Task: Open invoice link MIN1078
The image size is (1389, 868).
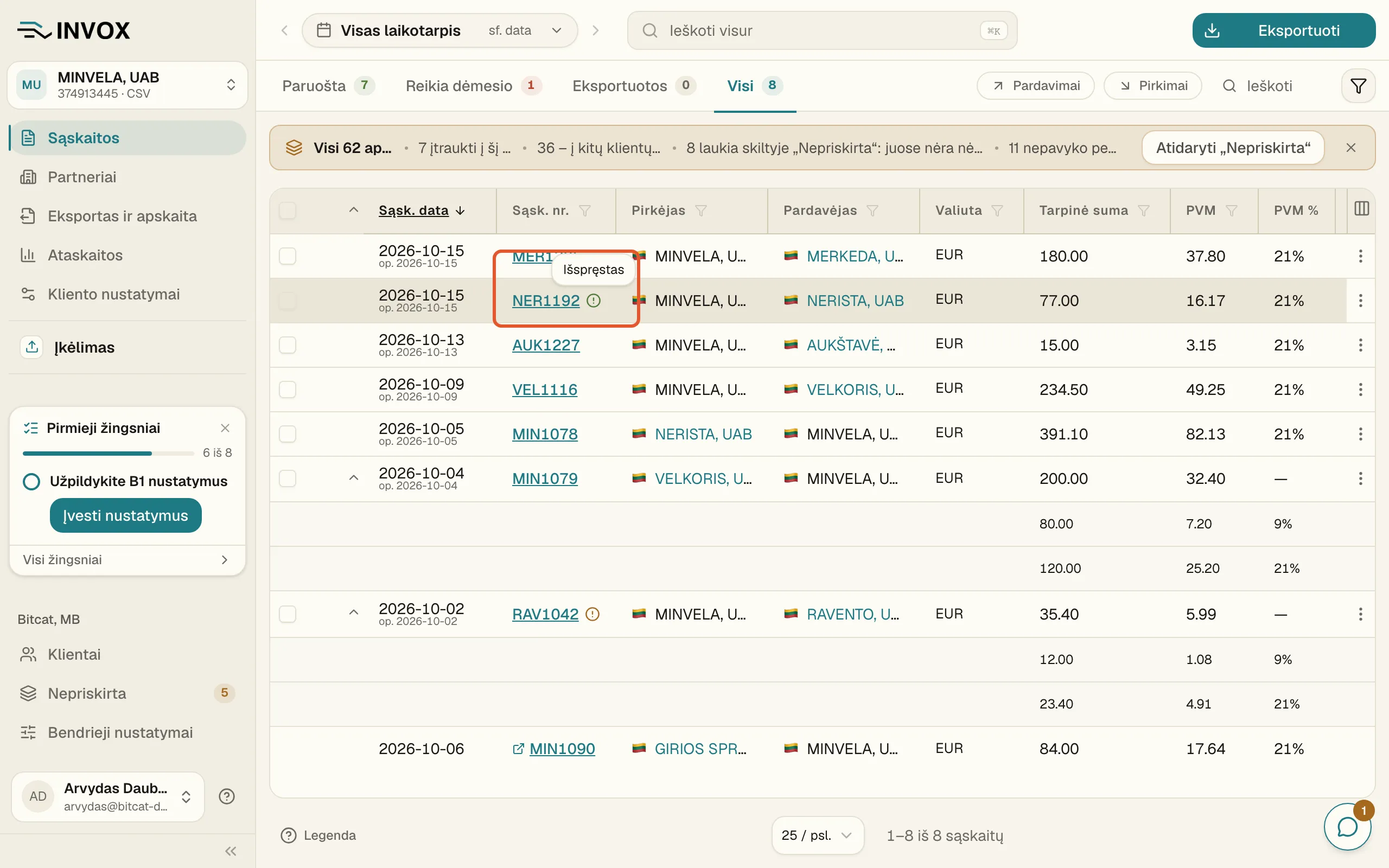Action: [x=545, y=434]
